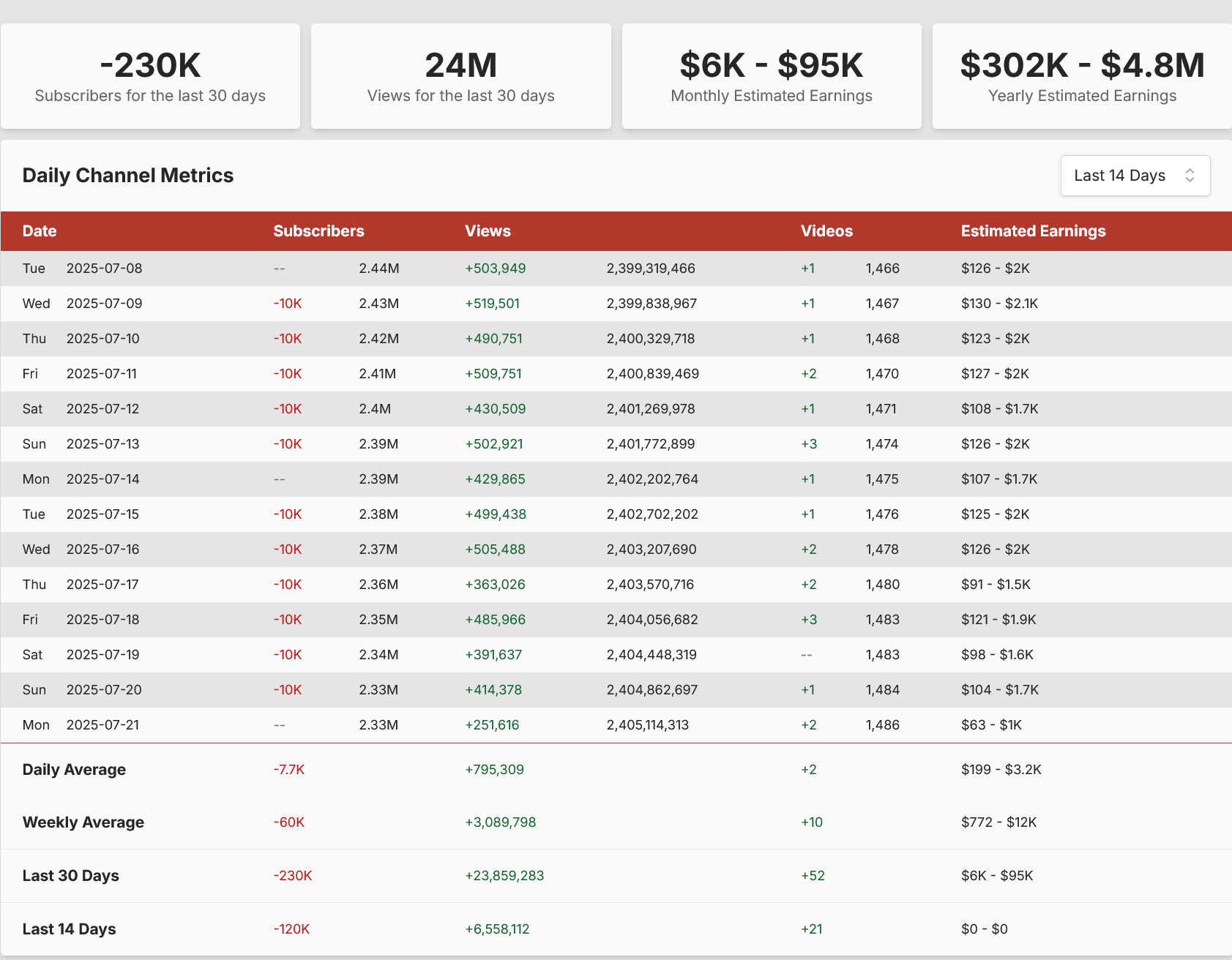Click last 14 days earnings $0 - $0
1232x960 pixels.
985,929
